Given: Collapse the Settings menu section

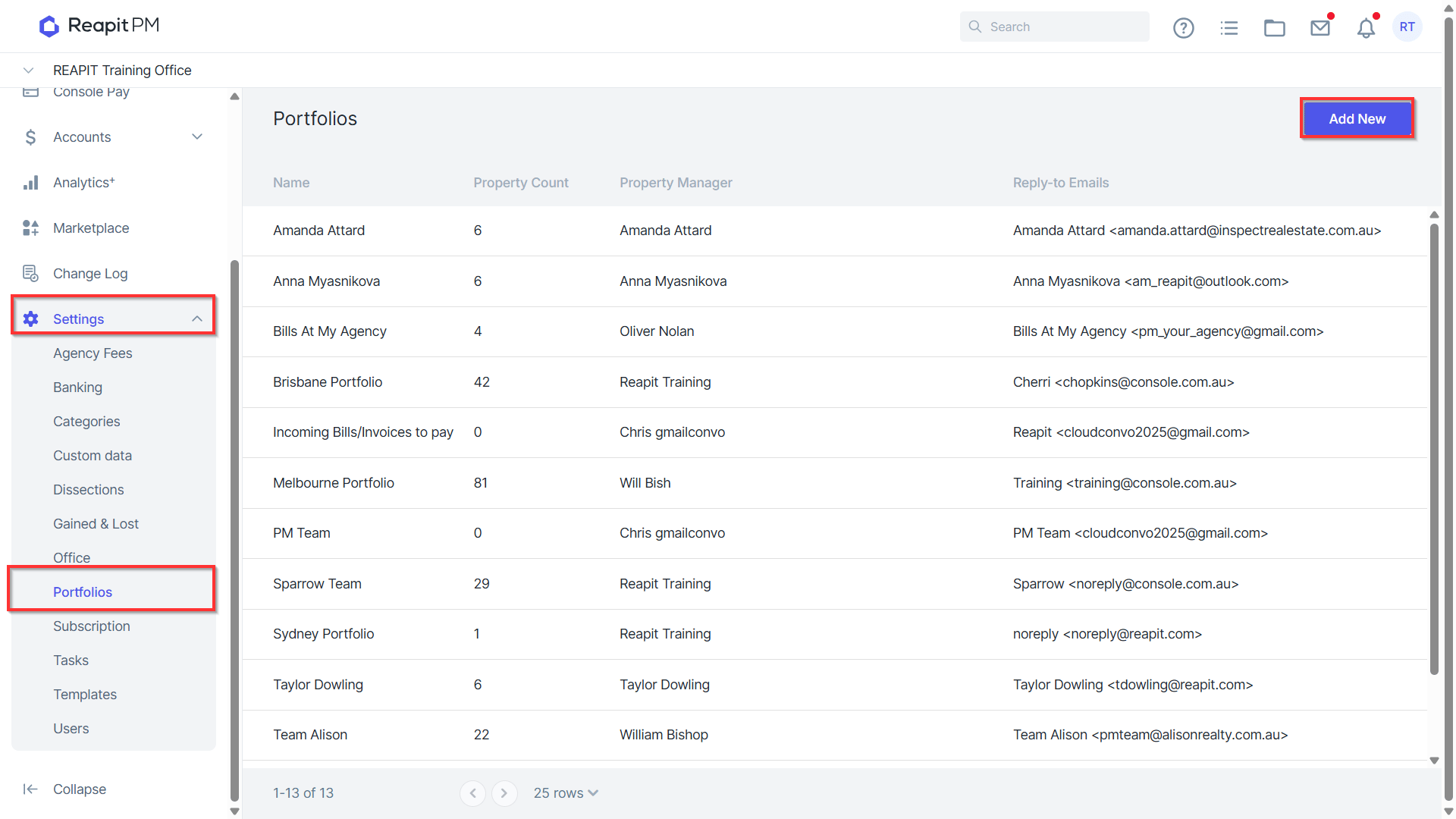Looking at the screenshot, I should tap(197, 319).
